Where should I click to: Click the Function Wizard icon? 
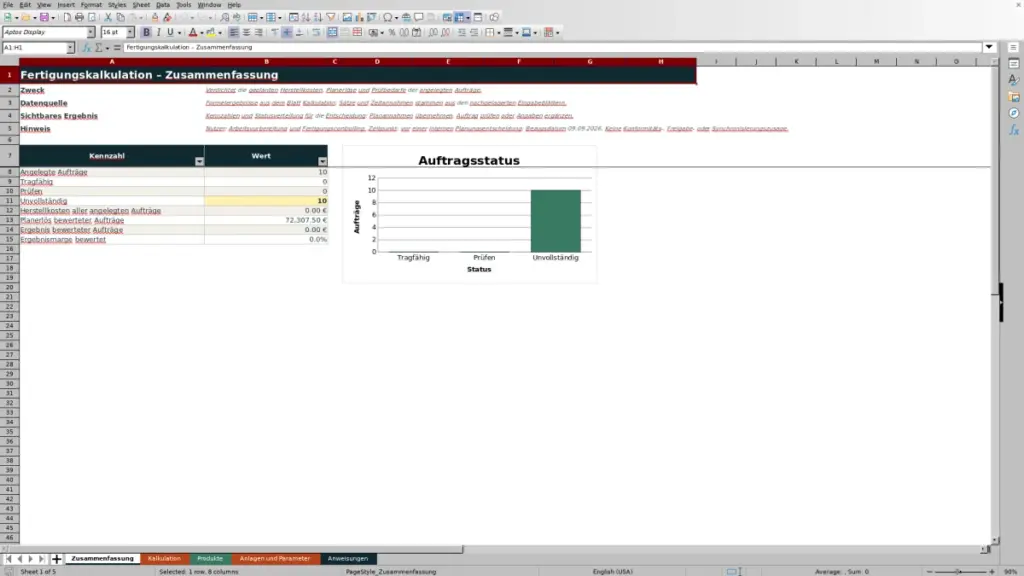[x=86, y=48]
